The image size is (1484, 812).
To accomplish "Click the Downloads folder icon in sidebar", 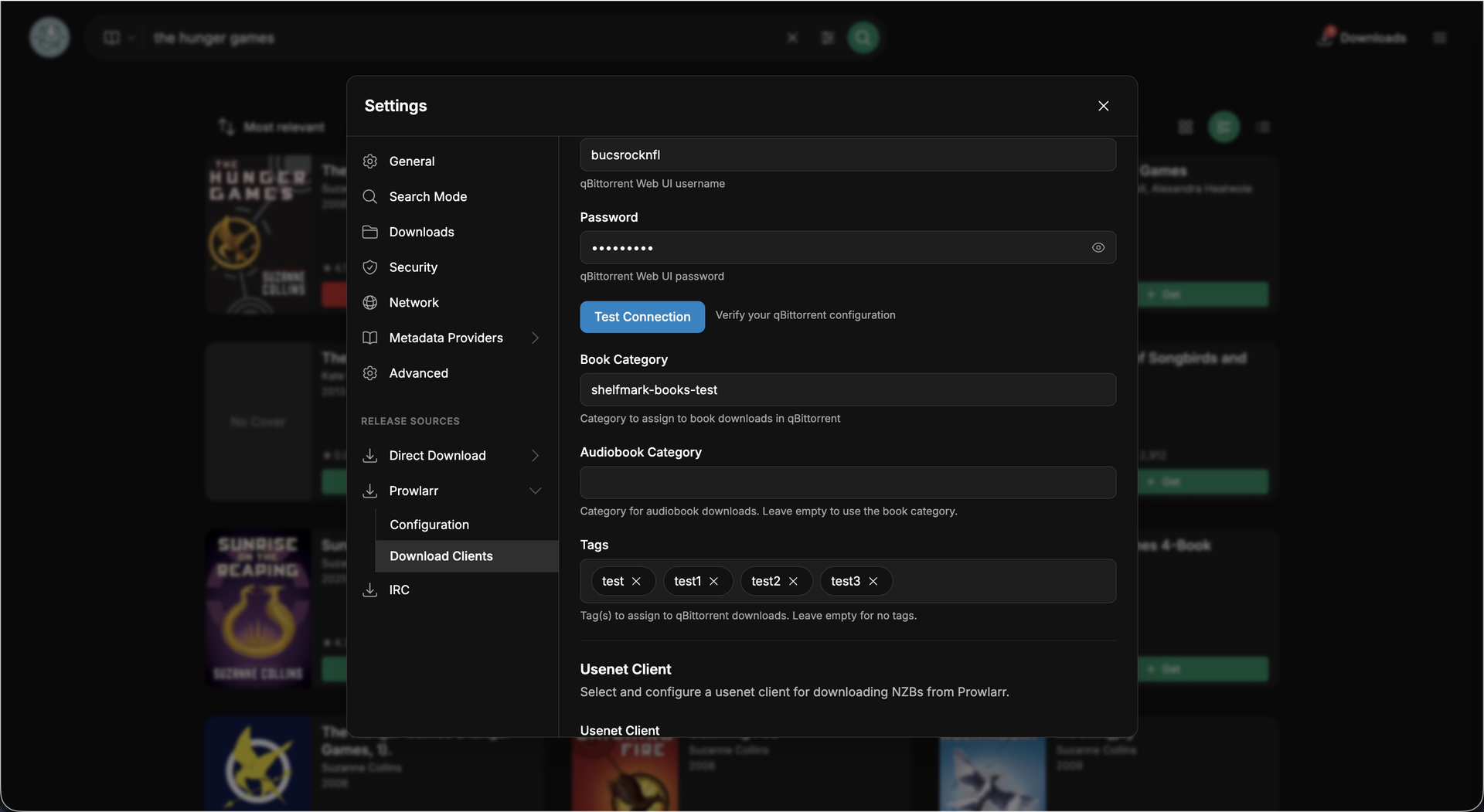I will point(370,232).
